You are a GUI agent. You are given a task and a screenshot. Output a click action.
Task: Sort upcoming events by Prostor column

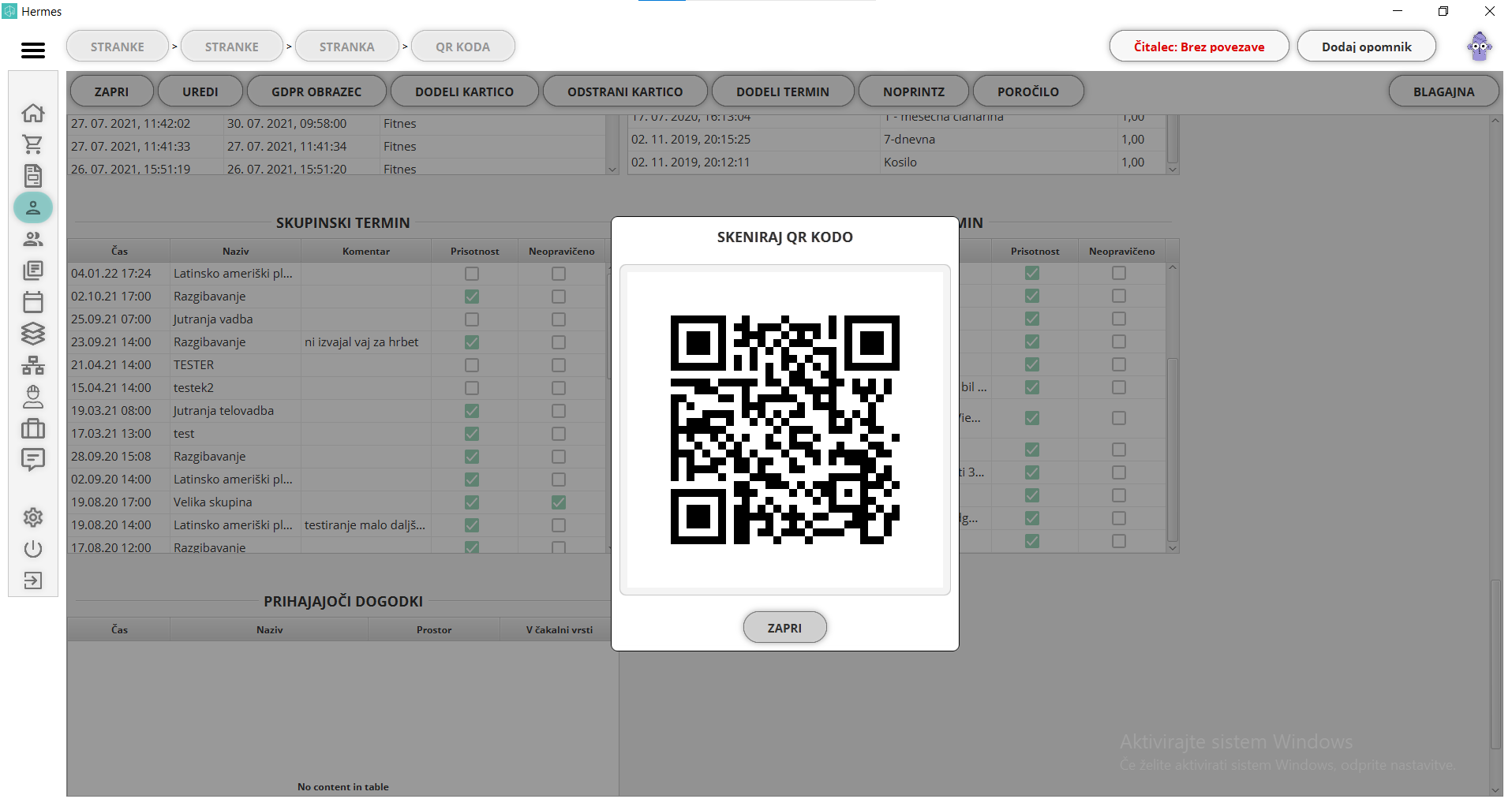434,629
